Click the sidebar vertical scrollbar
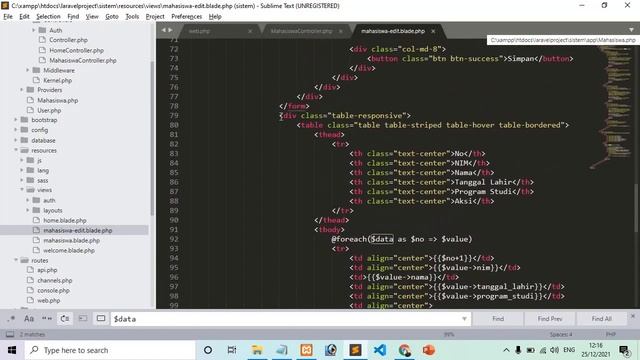The image size is (640, 360). pyautogui.click(x=152, y=139)
